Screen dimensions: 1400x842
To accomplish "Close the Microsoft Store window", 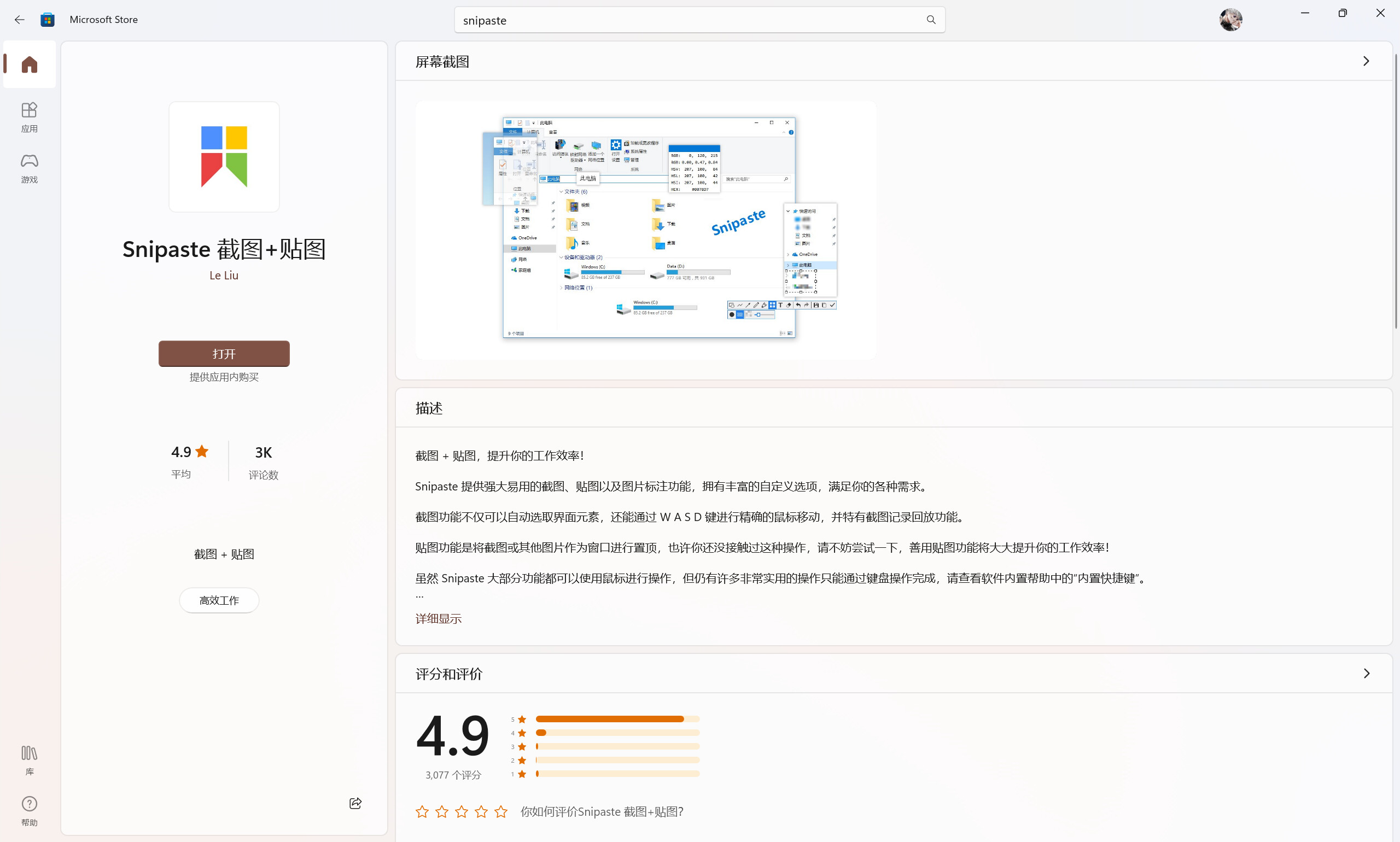I will coord(1380,13).
